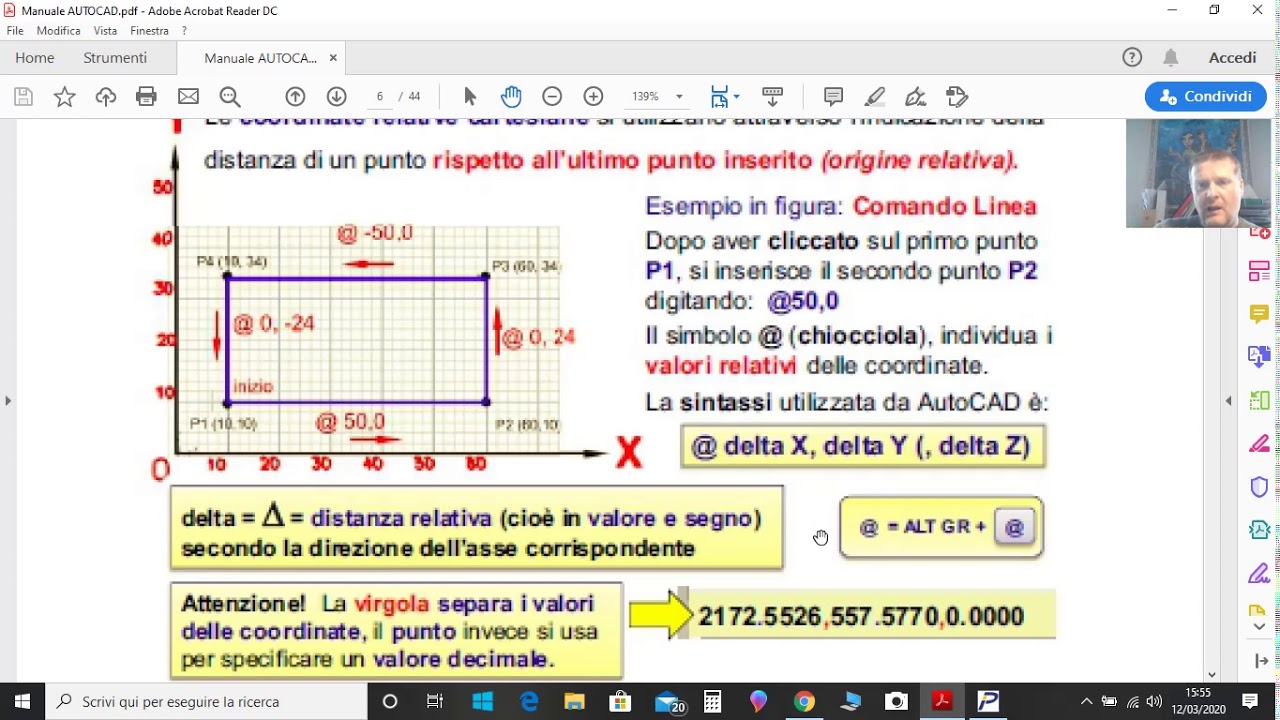
Task: Go to next page arrow
Action: point(337,97)
